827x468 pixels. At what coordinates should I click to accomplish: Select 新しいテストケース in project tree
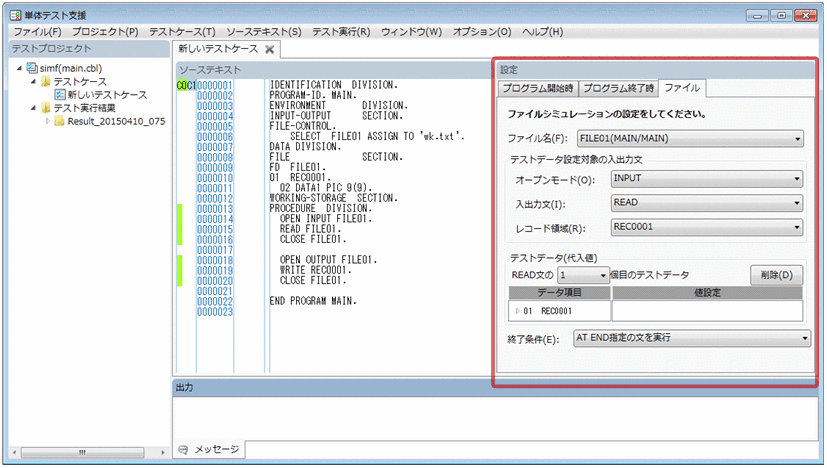[x=107, y=95]
